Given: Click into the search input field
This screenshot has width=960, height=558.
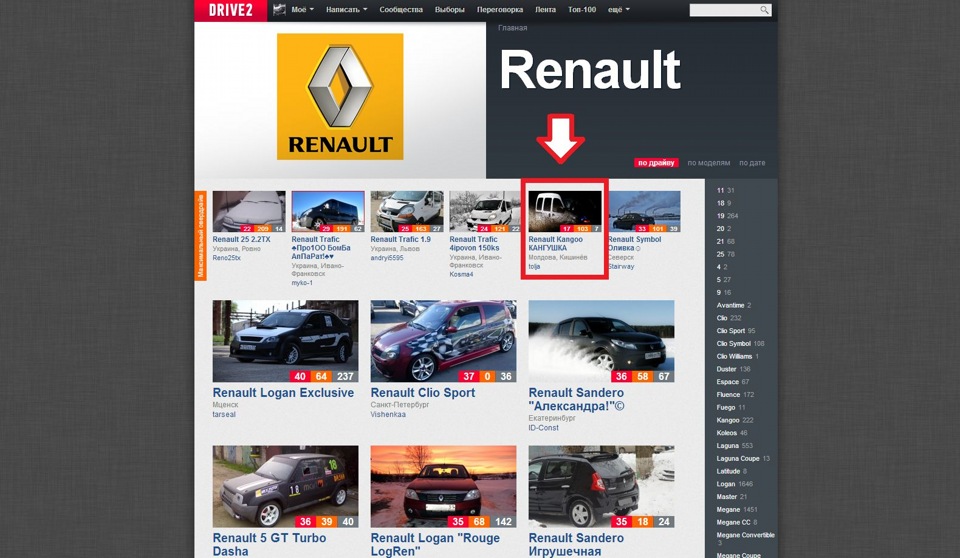Looking at the screenshot, I should pos(724,10).
